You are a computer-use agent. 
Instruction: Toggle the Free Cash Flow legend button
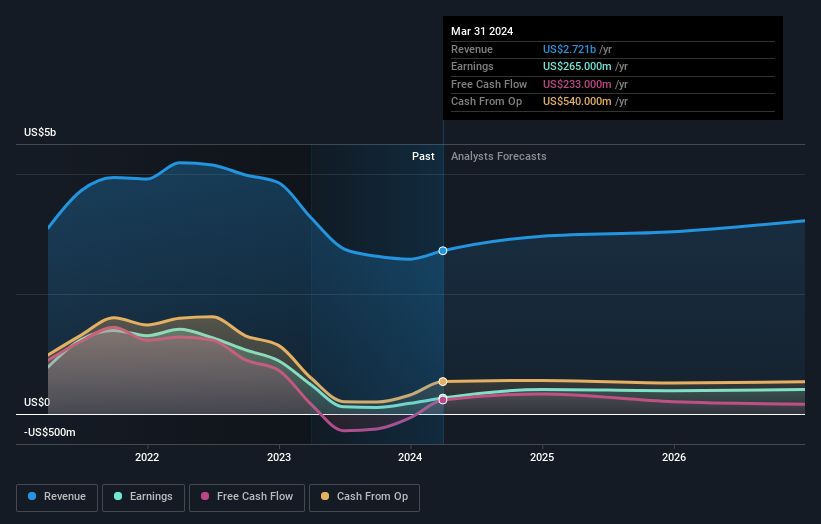click(x=247, y=497)
